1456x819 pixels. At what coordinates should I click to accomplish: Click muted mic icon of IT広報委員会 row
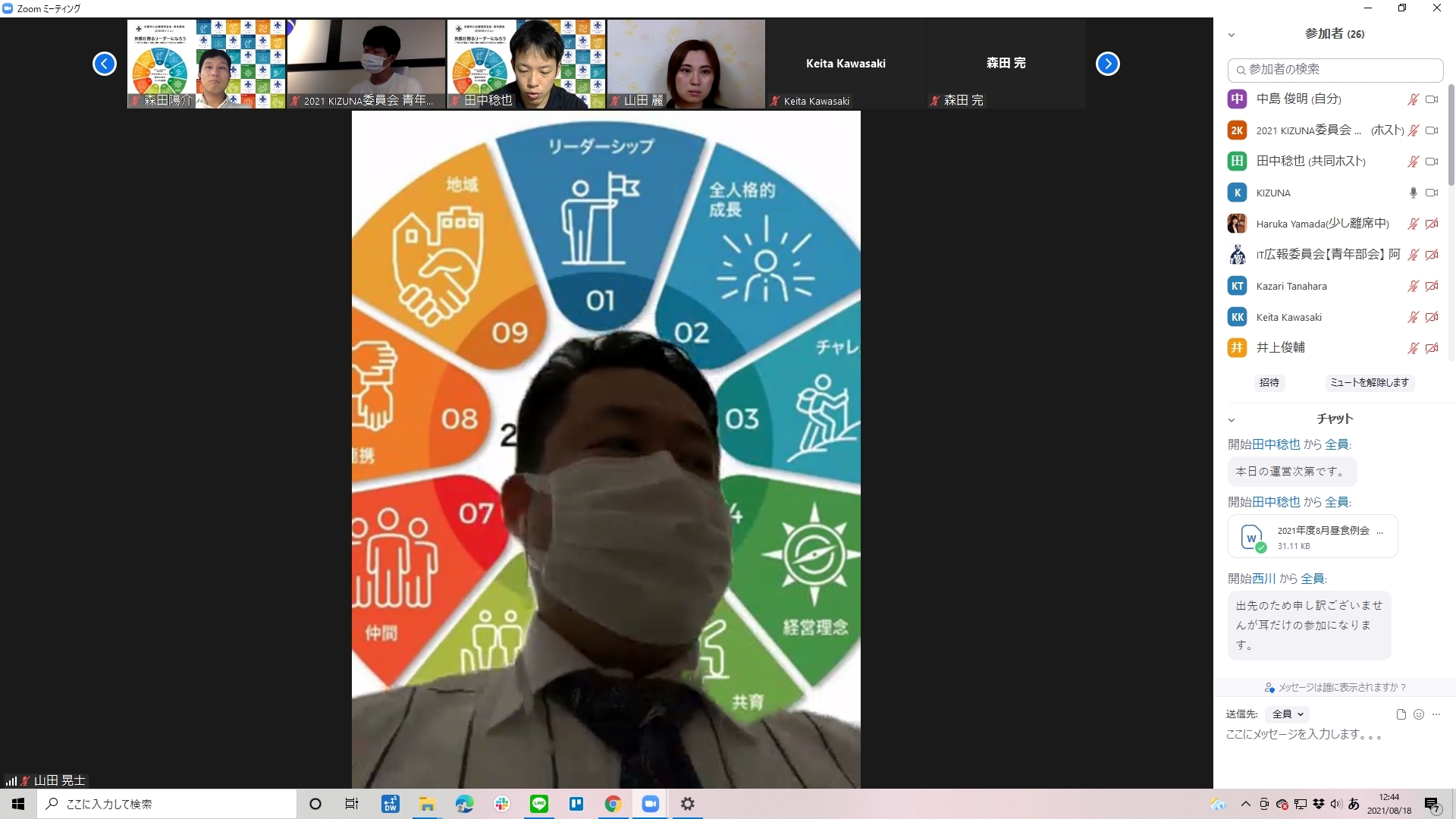coord(1414,255)
